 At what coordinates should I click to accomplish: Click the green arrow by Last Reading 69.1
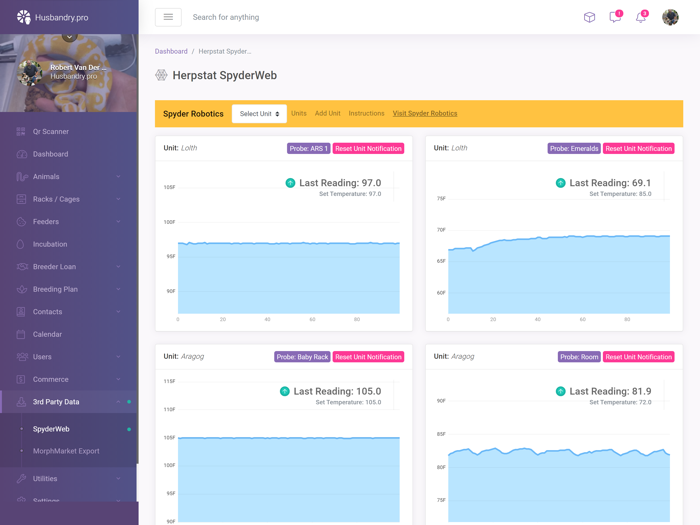pos(560,183)
